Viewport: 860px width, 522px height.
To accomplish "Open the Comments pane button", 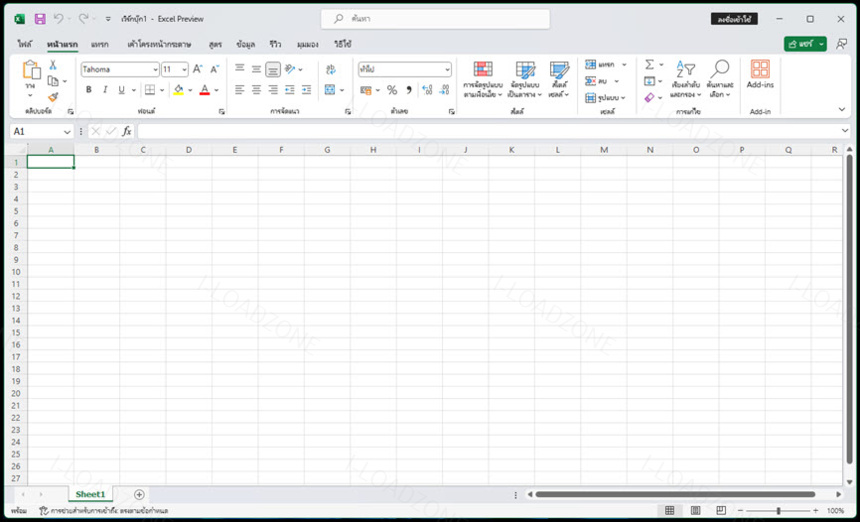I will (841, 44).
